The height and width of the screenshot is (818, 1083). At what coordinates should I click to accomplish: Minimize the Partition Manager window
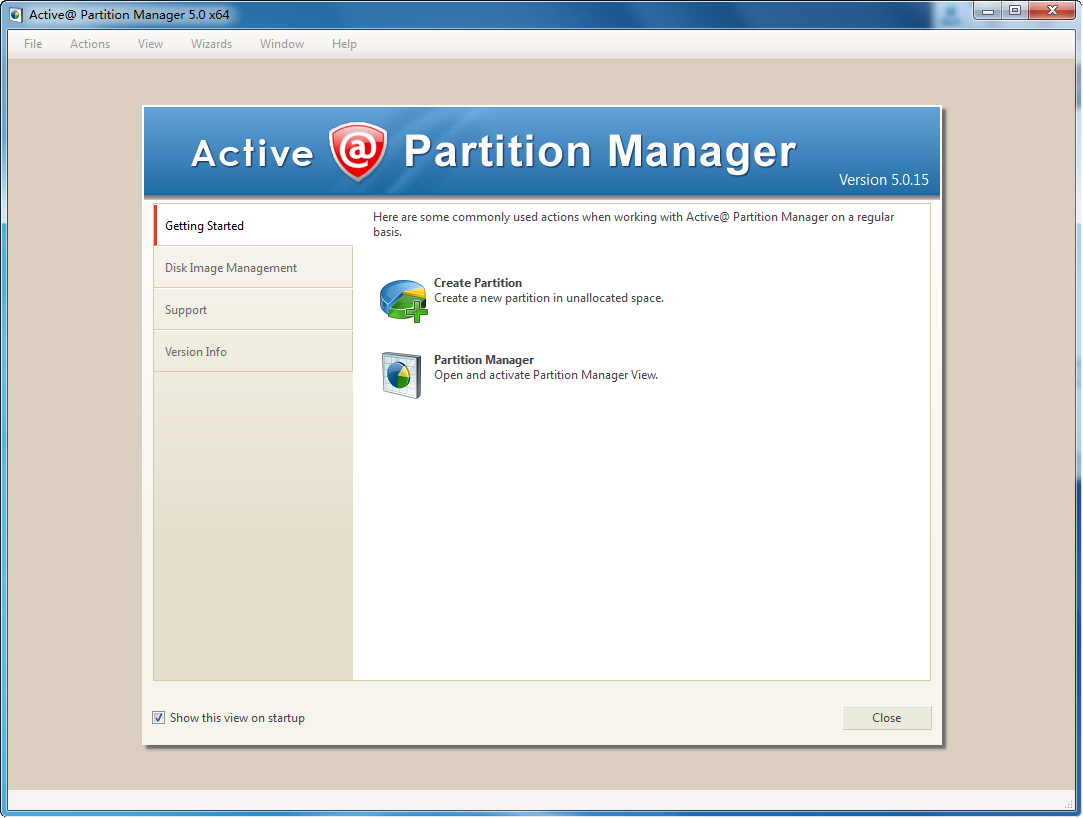[x=988, y=11]
